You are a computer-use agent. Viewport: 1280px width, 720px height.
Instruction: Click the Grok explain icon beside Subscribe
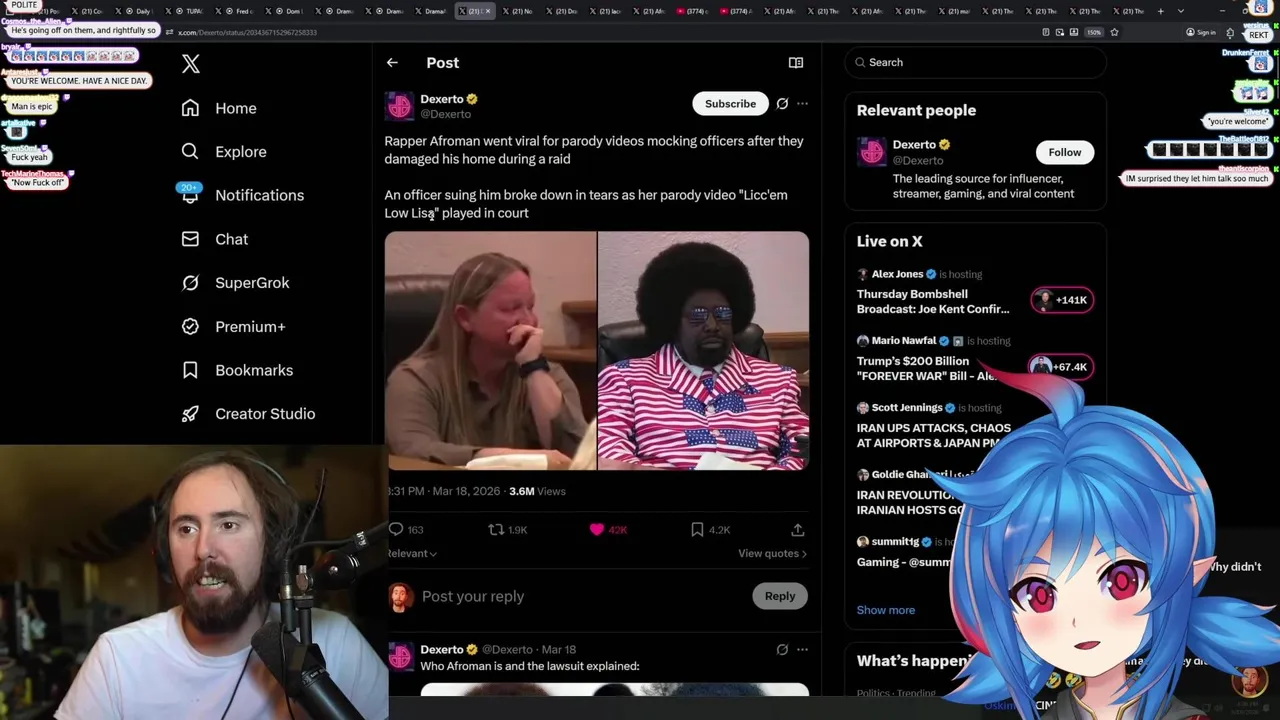782,104
